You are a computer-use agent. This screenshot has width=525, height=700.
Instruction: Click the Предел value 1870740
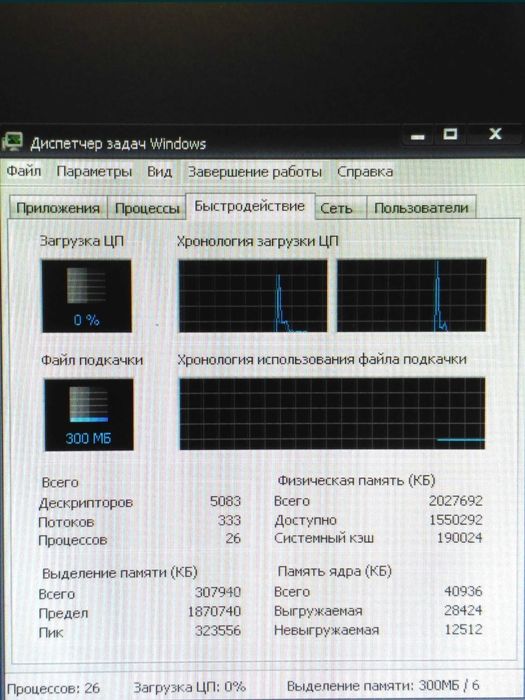coord(215,611)
